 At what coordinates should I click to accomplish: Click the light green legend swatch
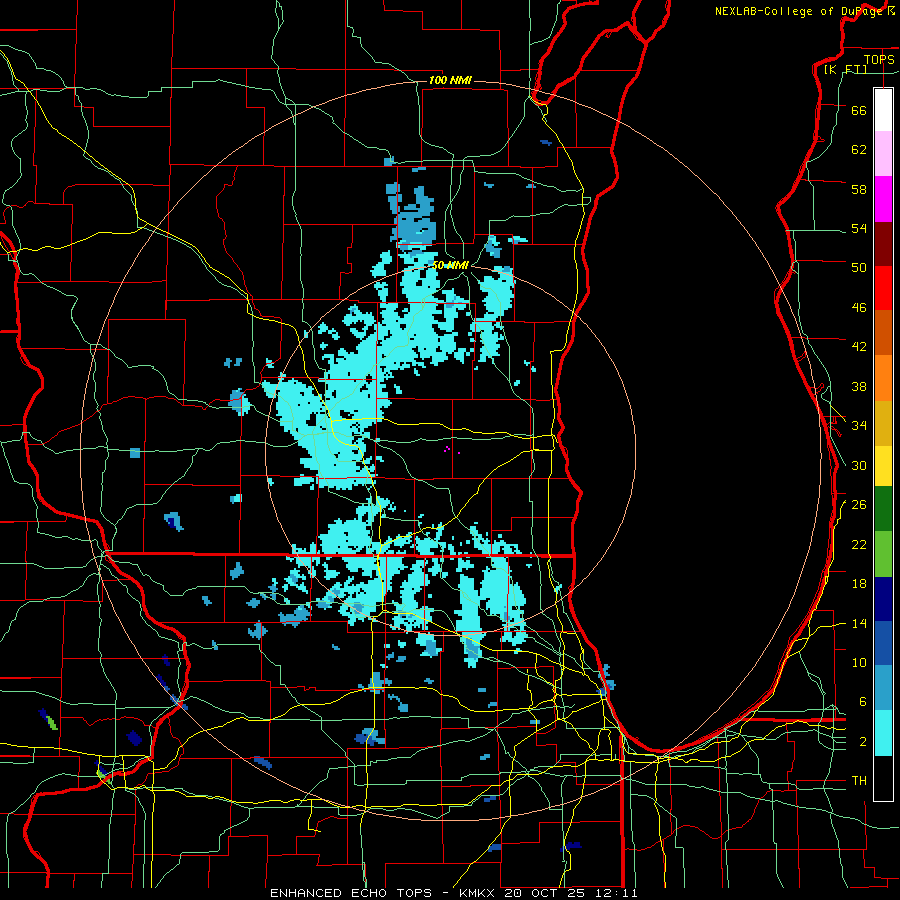883,554
